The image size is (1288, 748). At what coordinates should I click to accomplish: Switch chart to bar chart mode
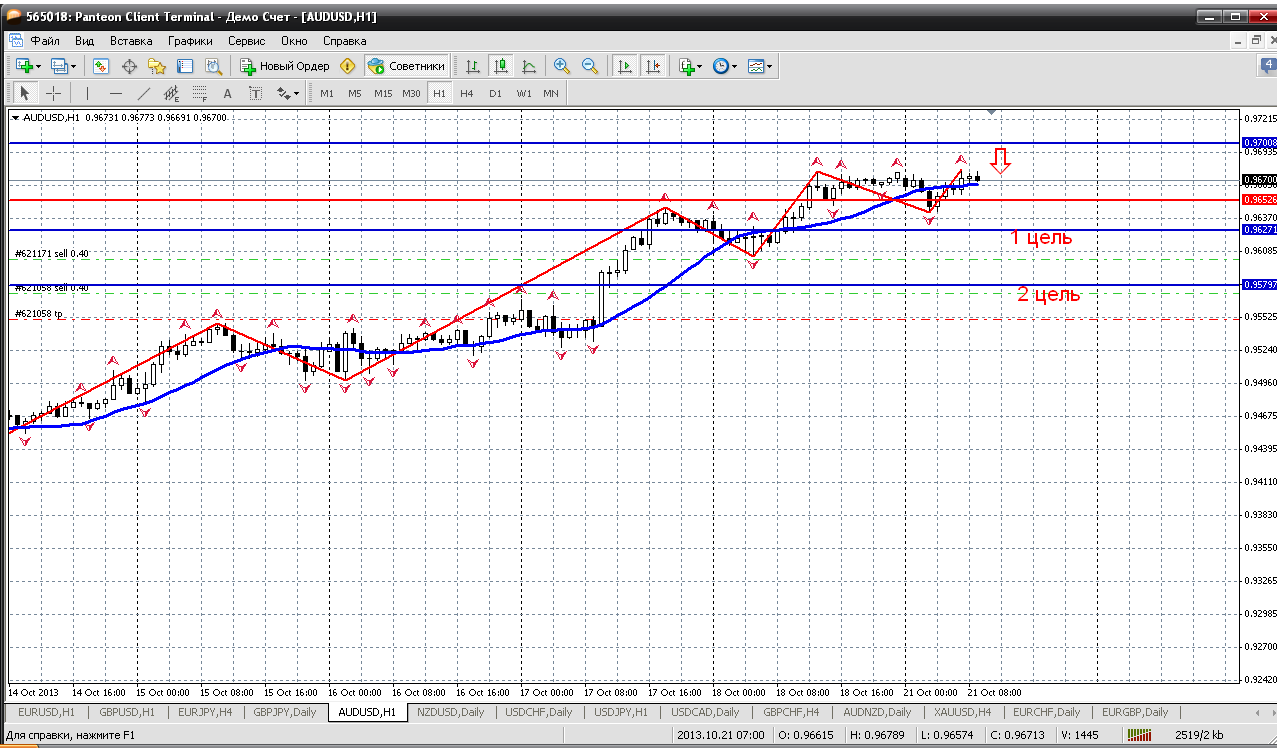[473, 66]
